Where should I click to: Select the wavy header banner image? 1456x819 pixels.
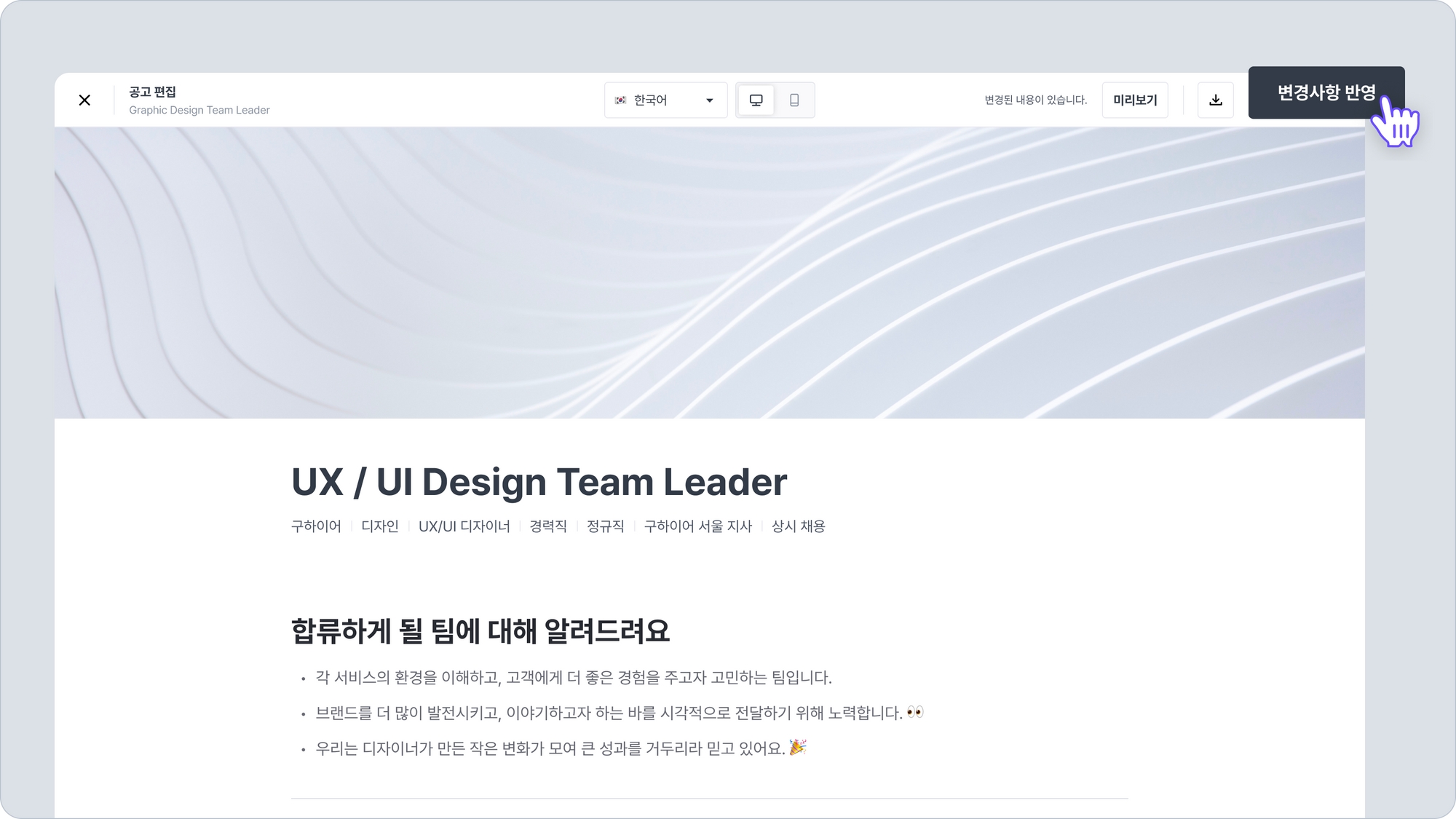point(709,272)
